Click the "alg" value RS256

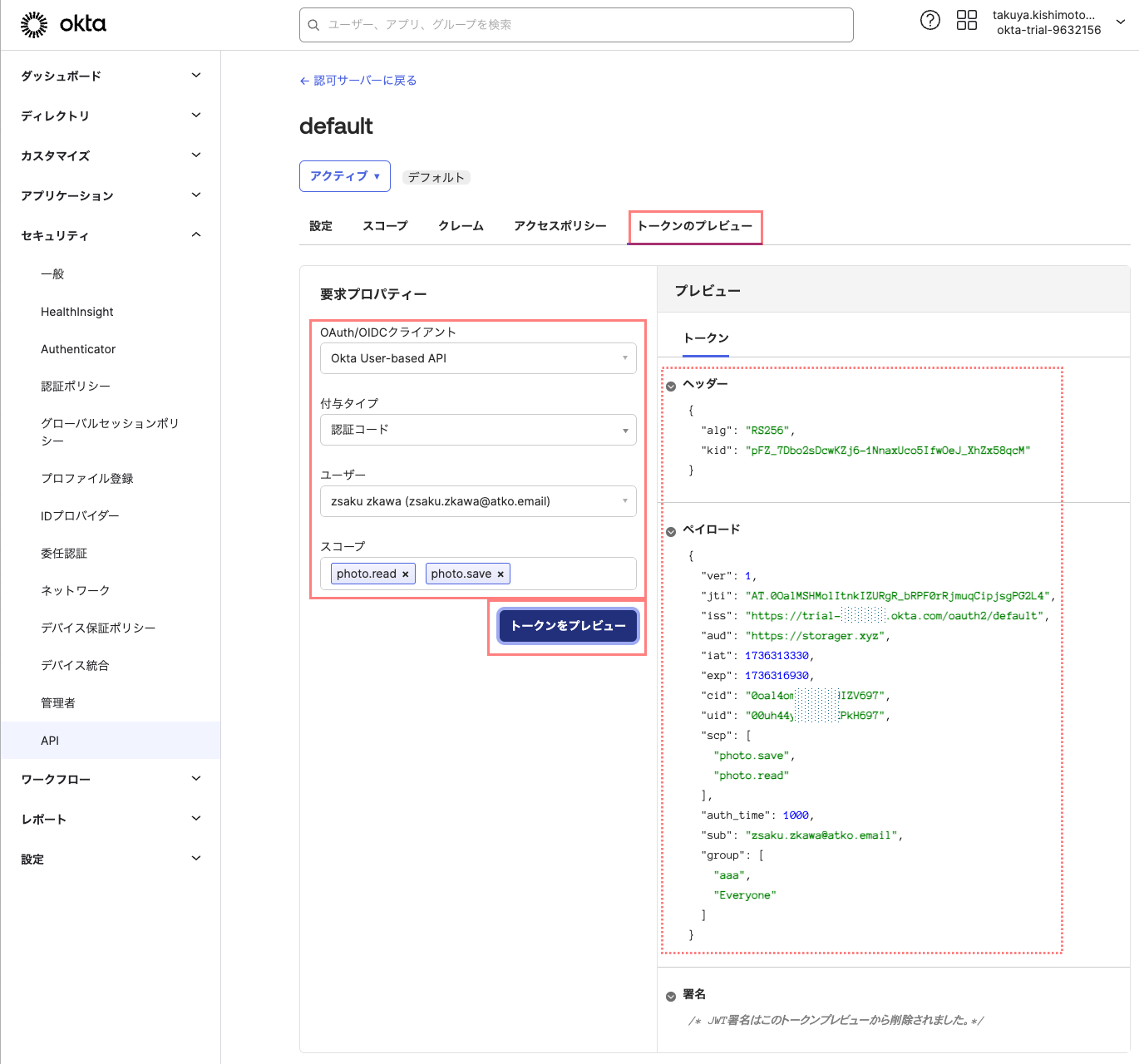[767, 431]
